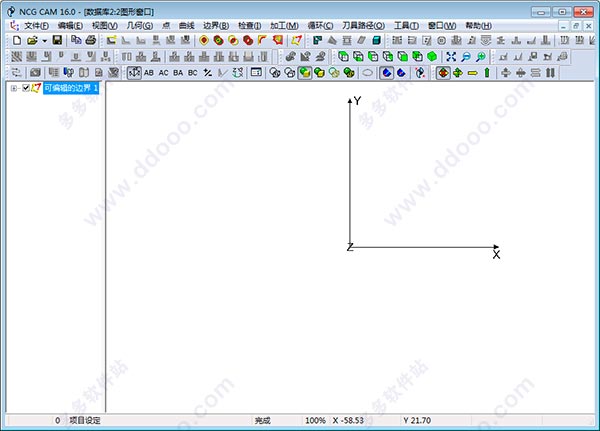This screenshot has height=431, width=600.
Task: Click the AC view toolbar button
Action: tap(163, 73)
